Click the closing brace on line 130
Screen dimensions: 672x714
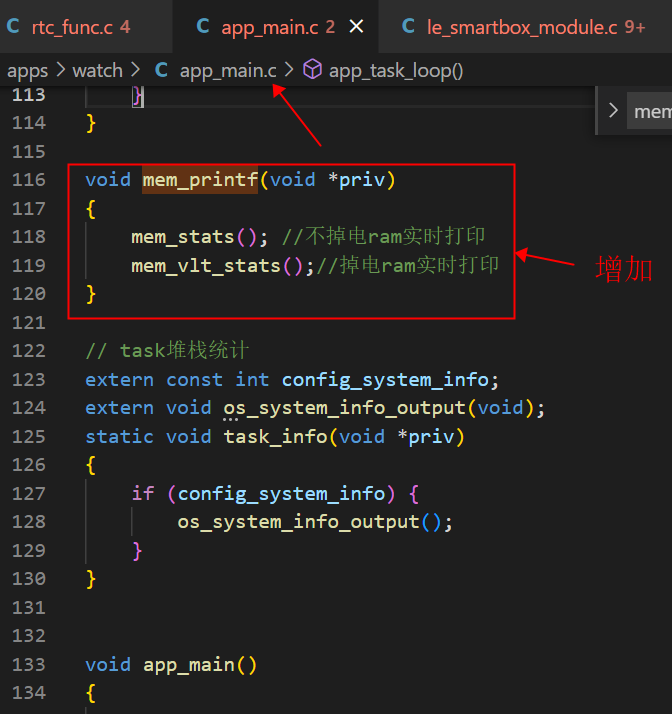pos(91,579)
